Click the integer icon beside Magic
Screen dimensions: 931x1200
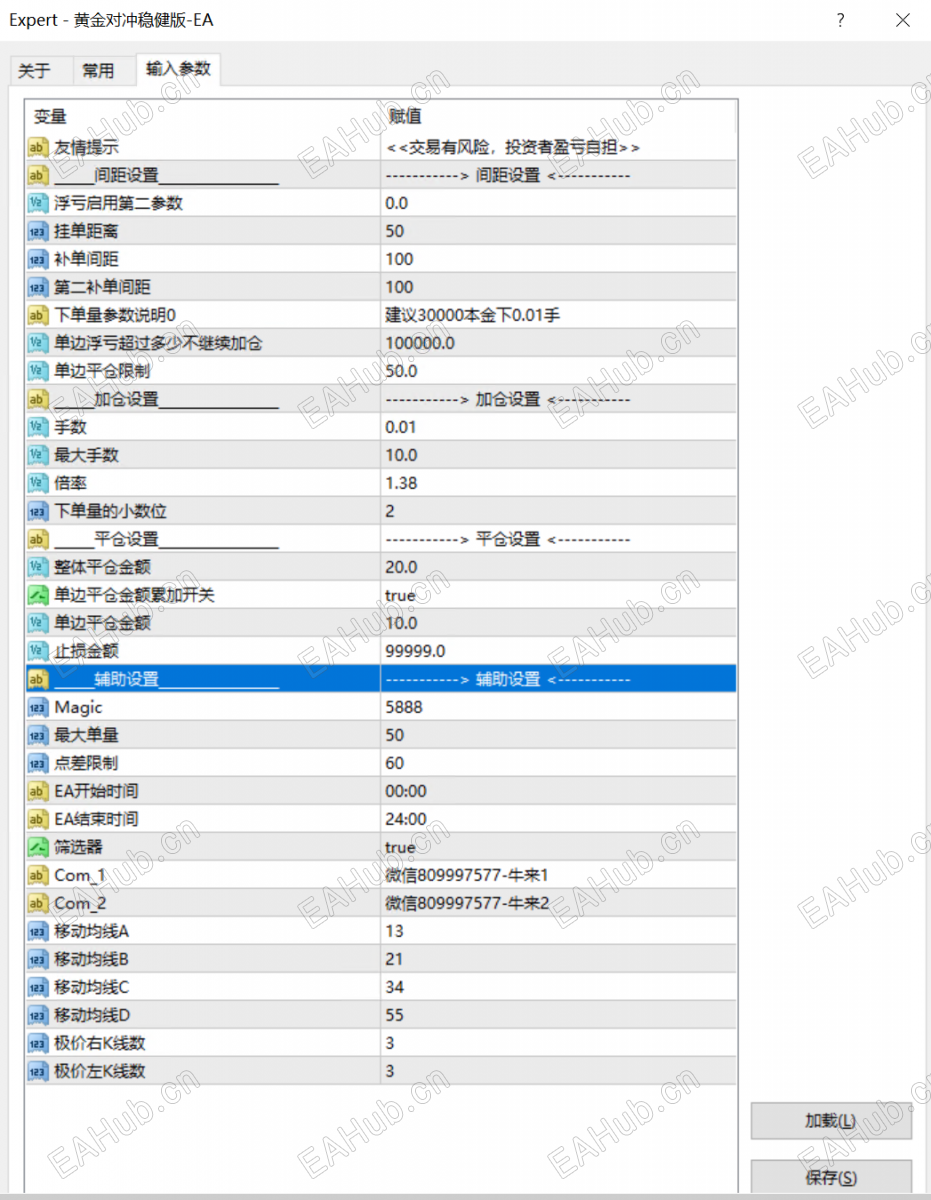click(38, 707)
